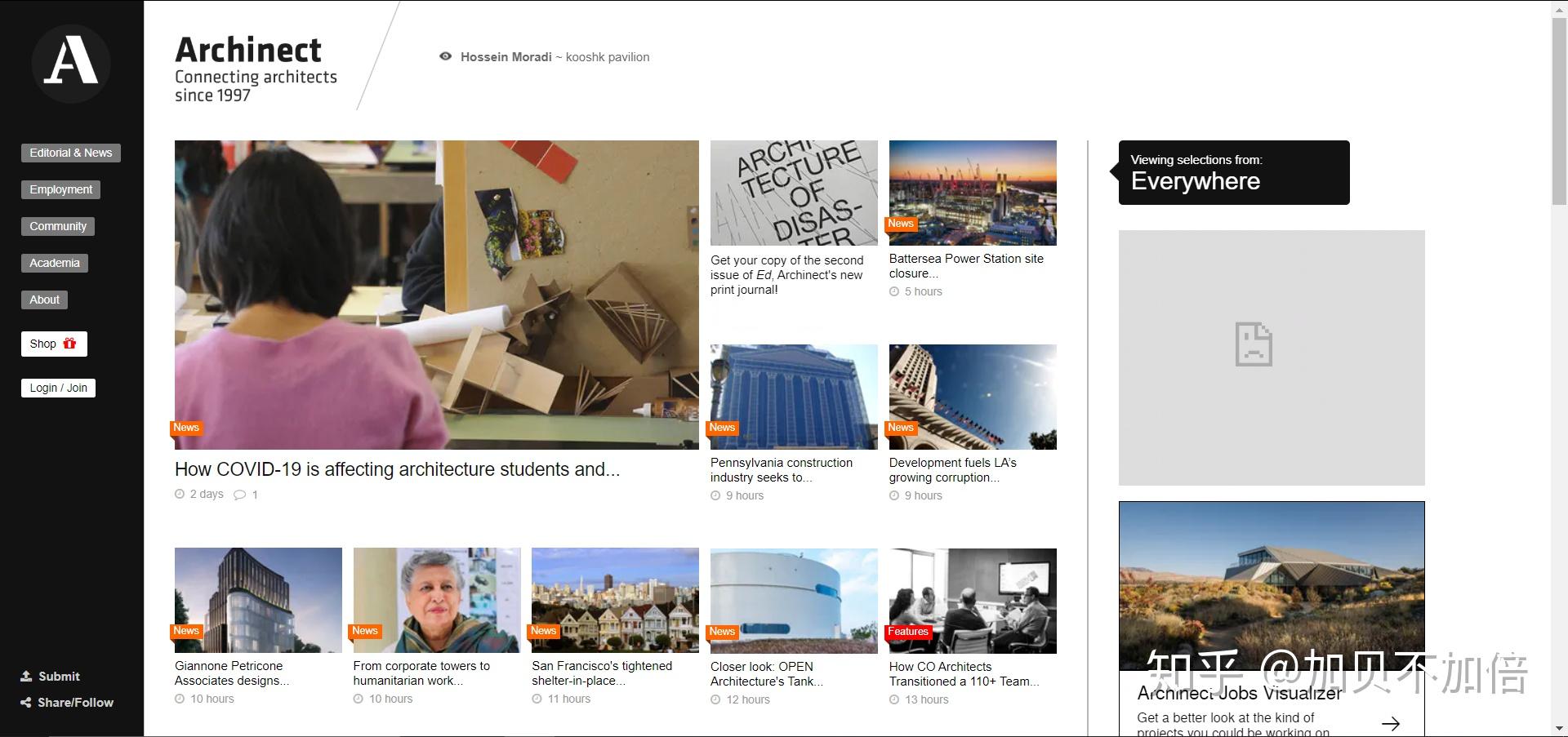Open the Academia menu
1568x737 pixels.
[55, 263]
